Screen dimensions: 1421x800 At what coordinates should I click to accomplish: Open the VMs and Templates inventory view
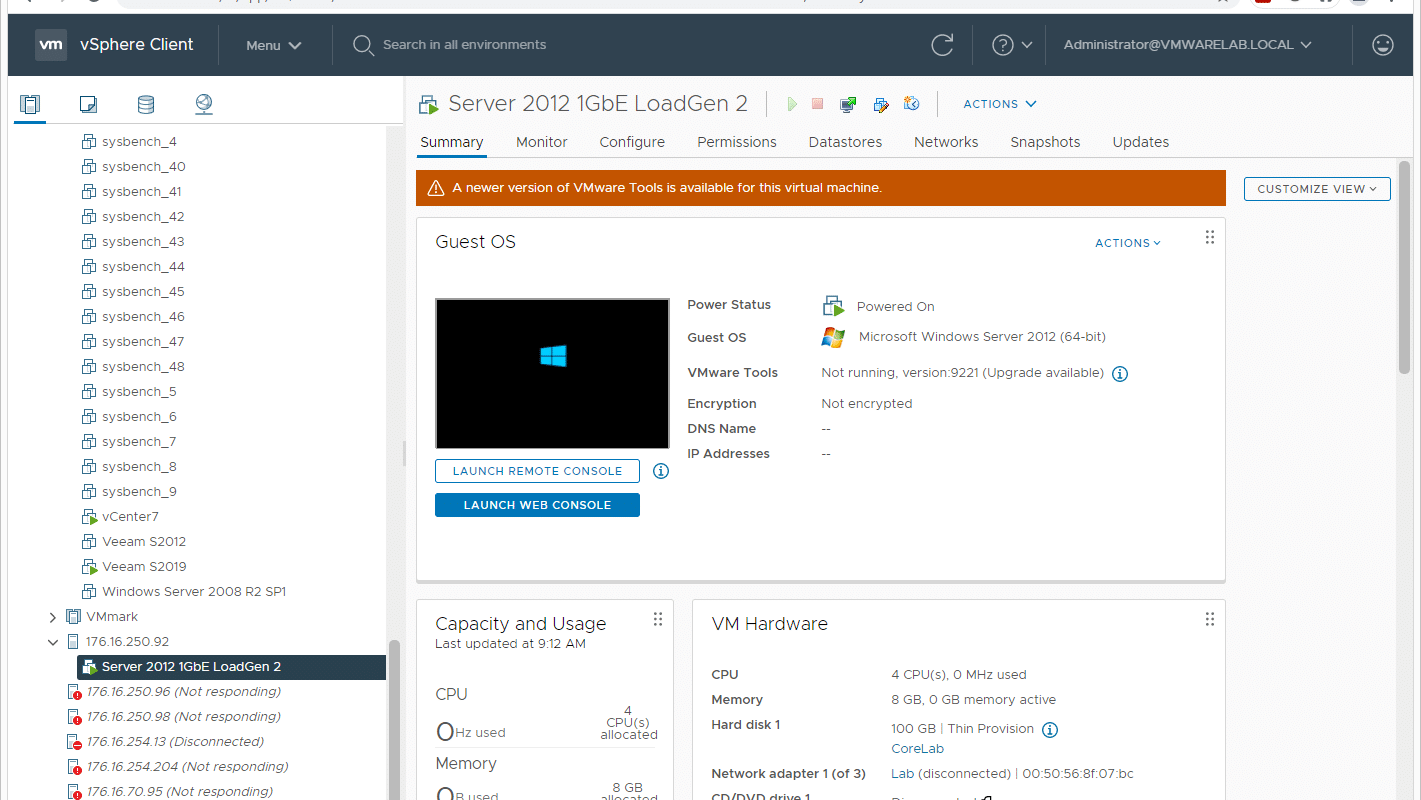[88, 104]
